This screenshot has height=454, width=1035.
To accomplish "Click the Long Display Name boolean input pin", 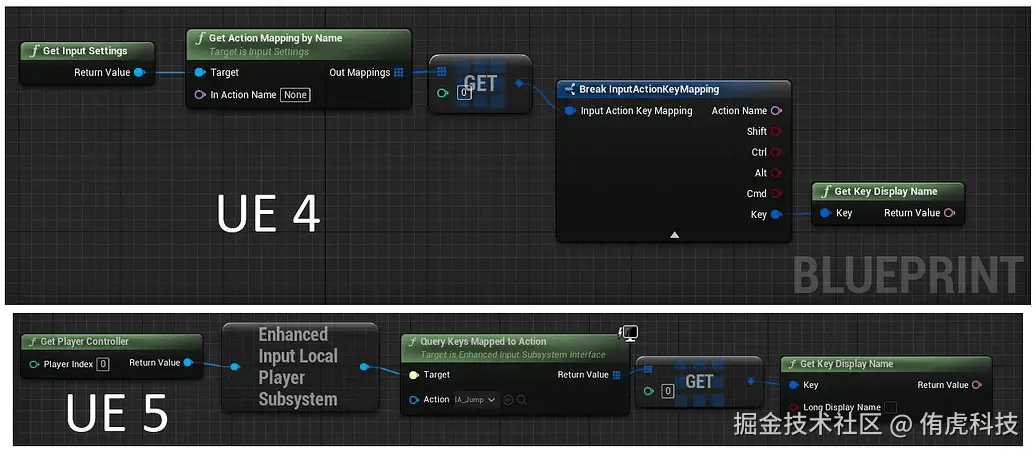I will [x=794, y=407].
